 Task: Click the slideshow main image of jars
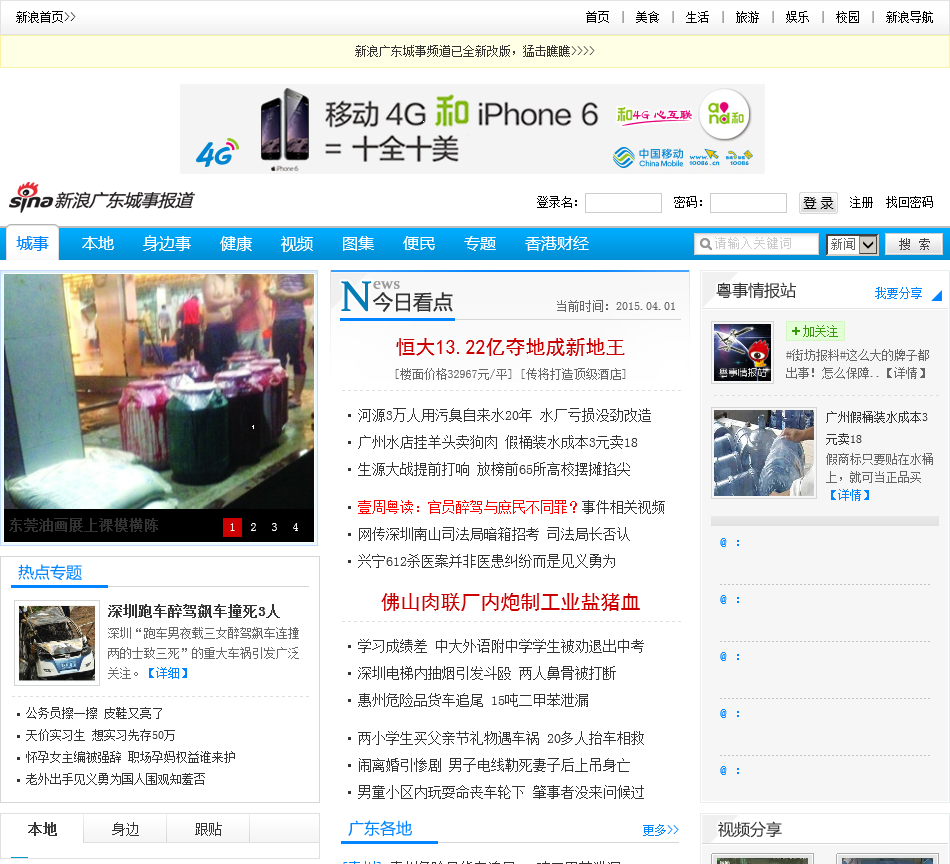tap(159, 391)
